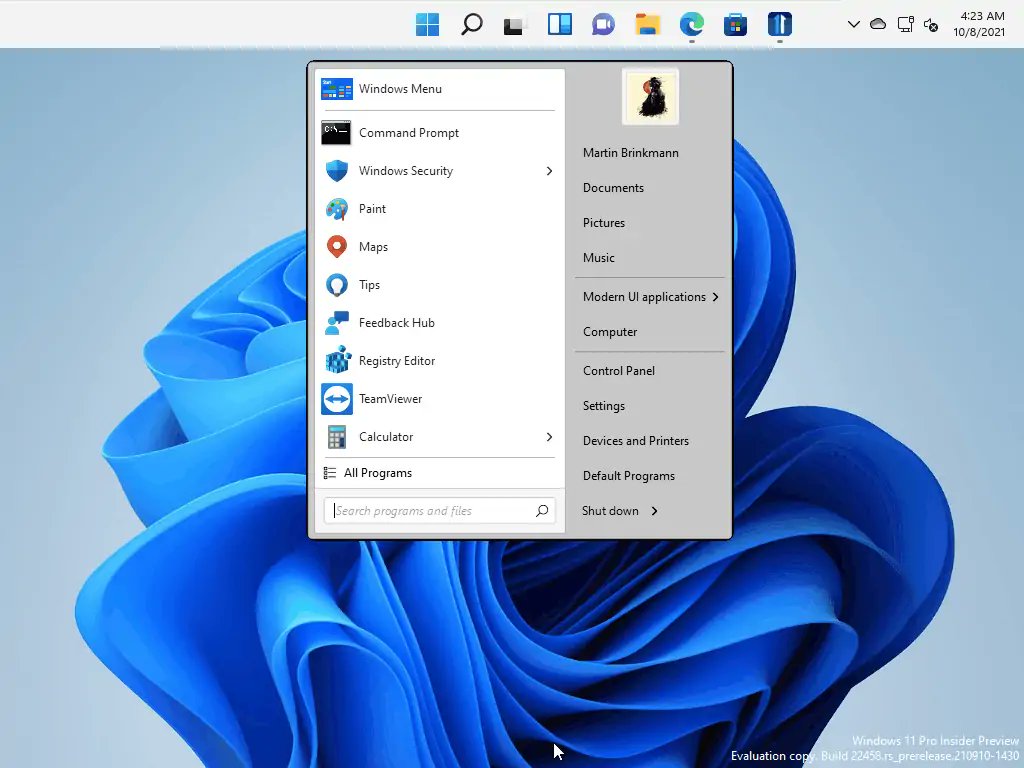Select Paint label from program list
This screenshot has width=1024, height=768.
coord(372,209)
